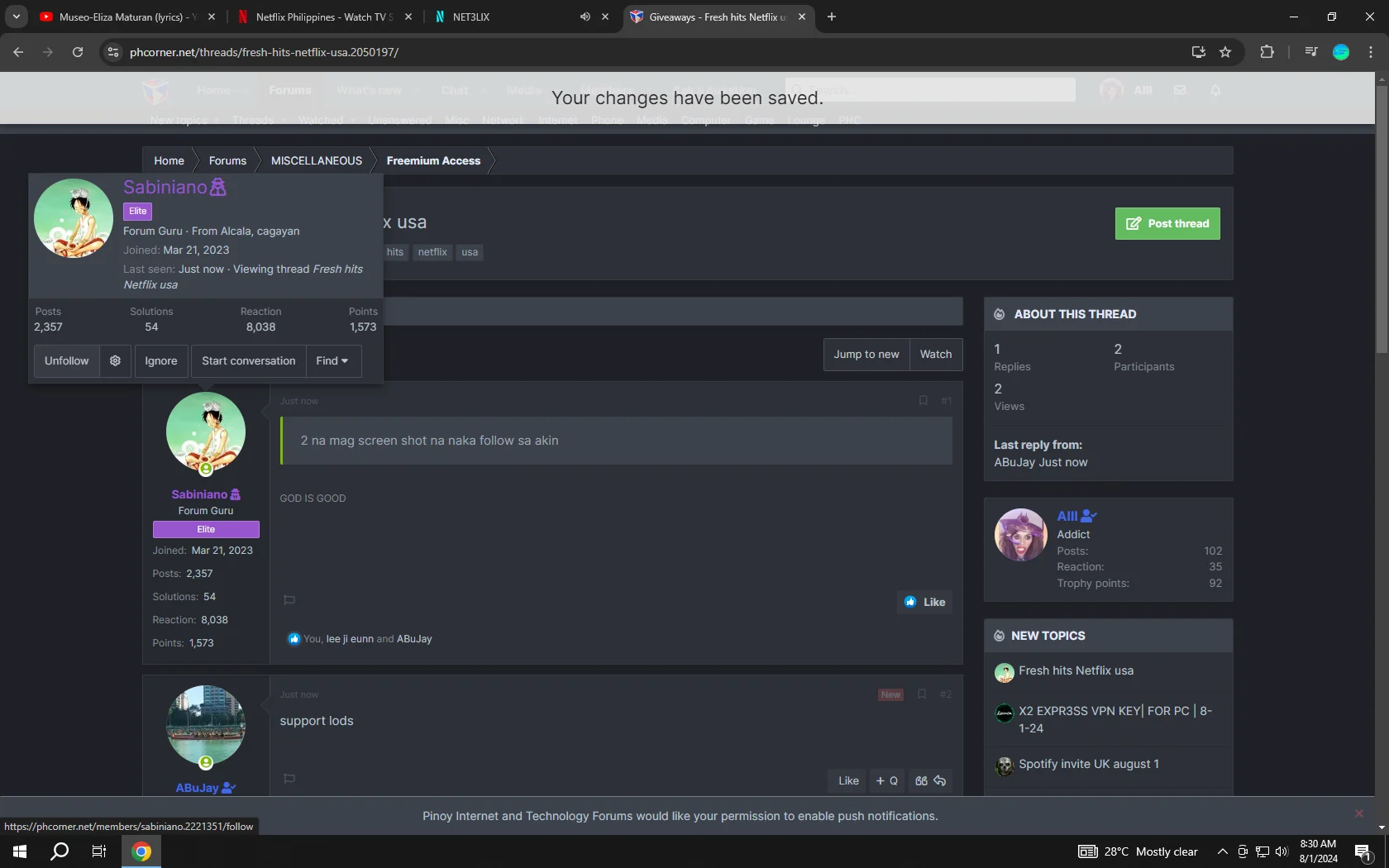Click the page vertical scrollbar
The width and height of the screenshot is (1389, 868).
(x=1382, y=219)
